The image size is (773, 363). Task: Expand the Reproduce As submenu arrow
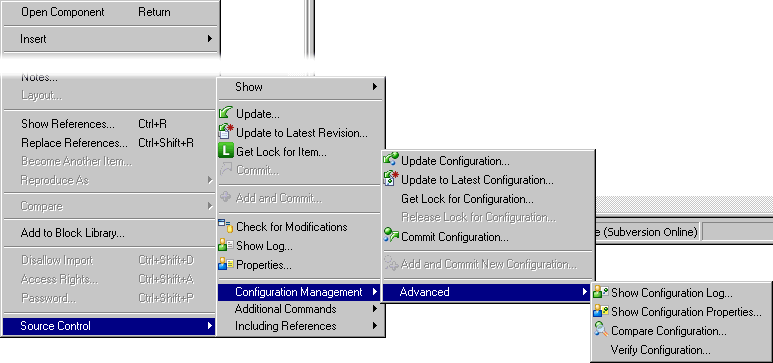[x=210, y=180]
